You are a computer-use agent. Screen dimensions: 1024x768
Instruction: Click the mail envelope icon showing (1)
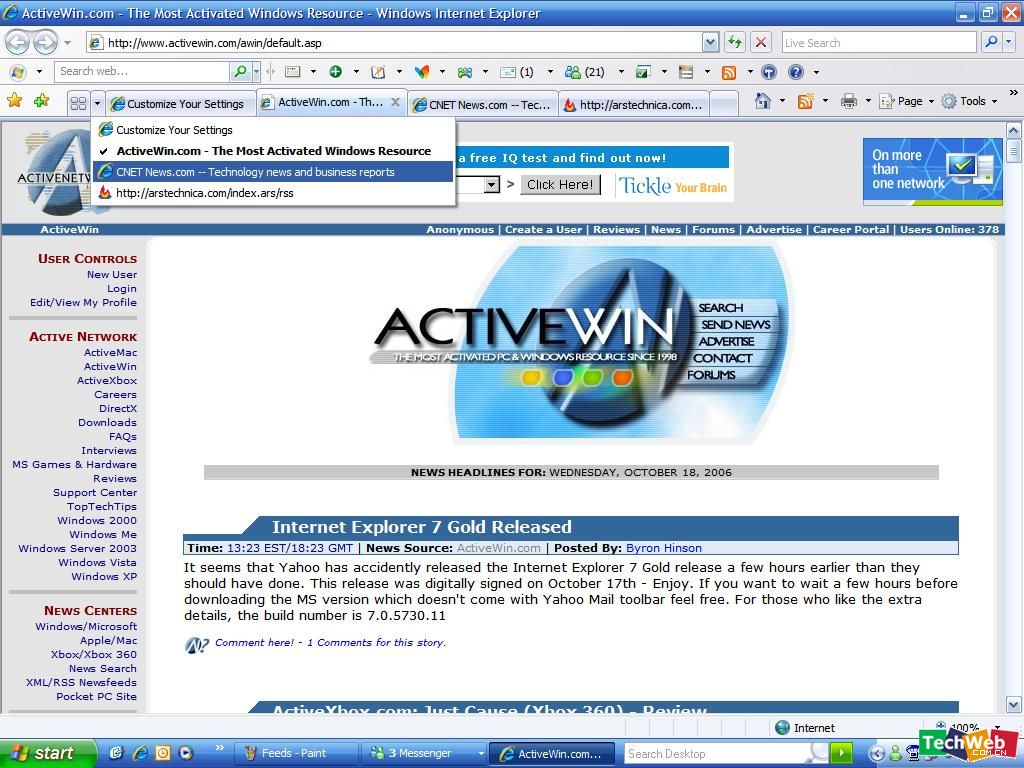[x=517, y=72]
